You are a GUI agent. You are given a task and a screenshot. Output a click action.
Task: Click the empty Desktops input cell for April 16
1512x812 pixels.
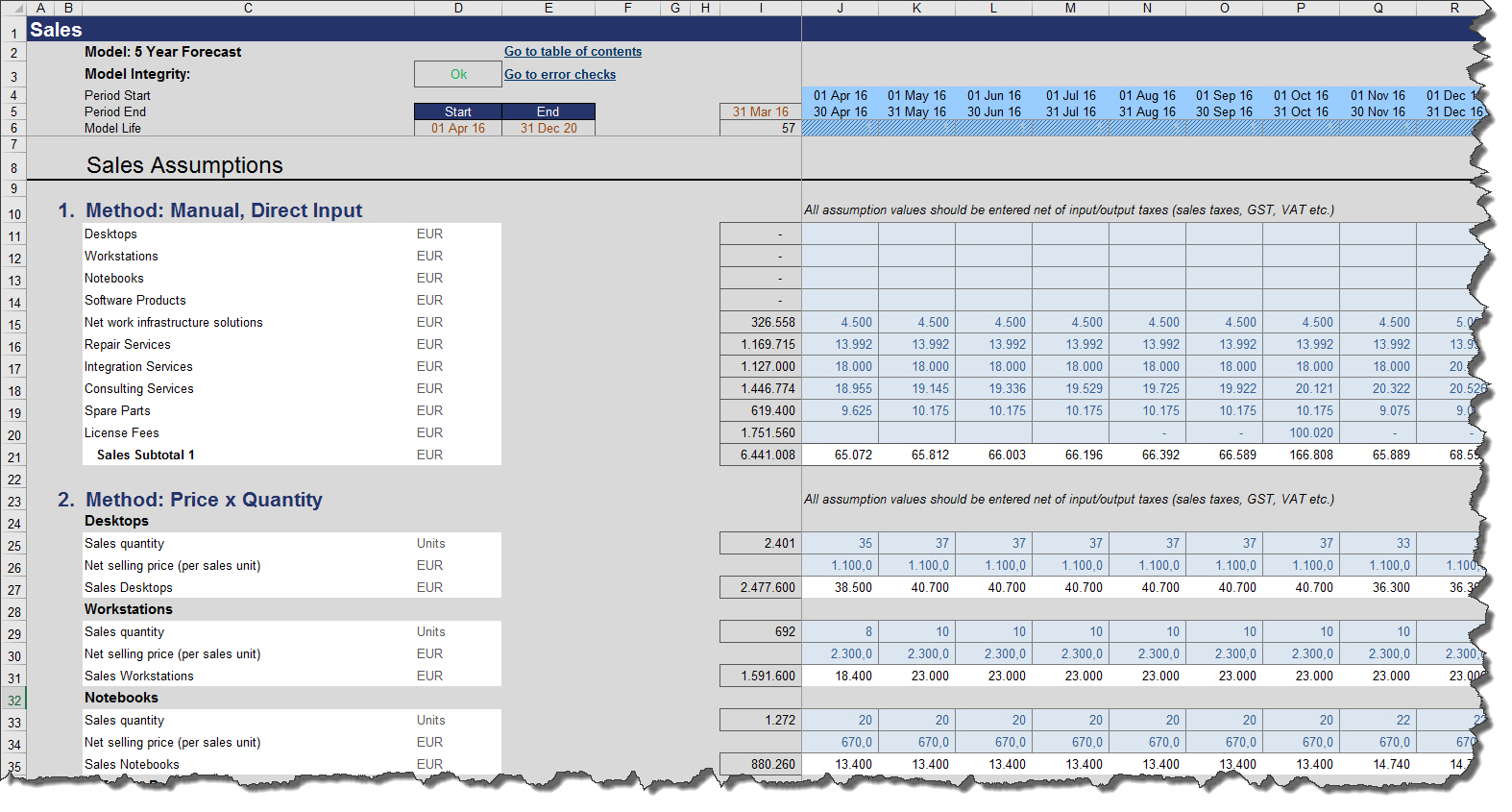click(840, 234)
